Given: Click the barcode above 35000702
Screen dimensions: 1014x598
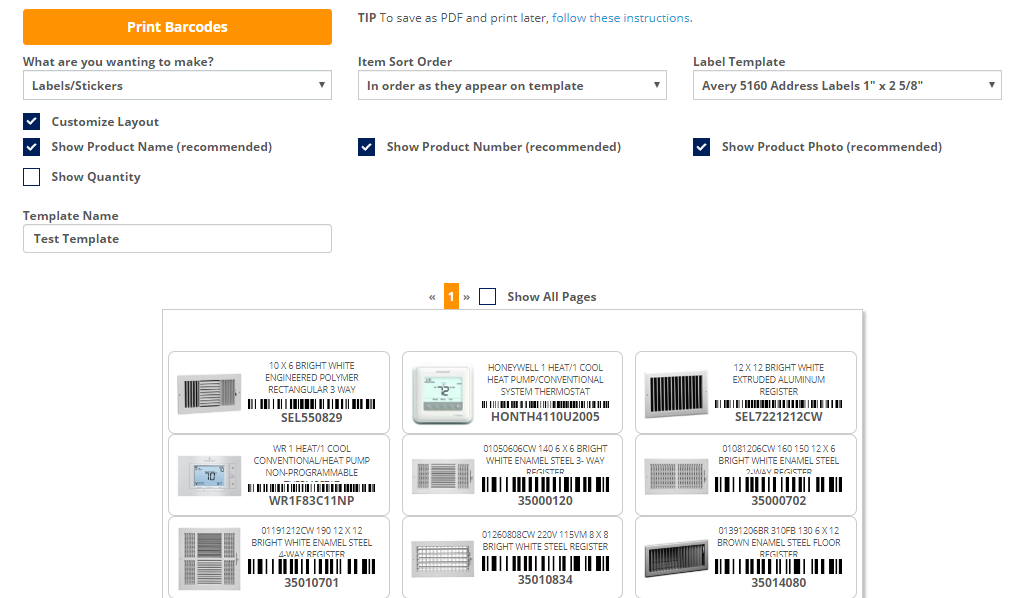Looking at the screenshot, I should point(779,484).
